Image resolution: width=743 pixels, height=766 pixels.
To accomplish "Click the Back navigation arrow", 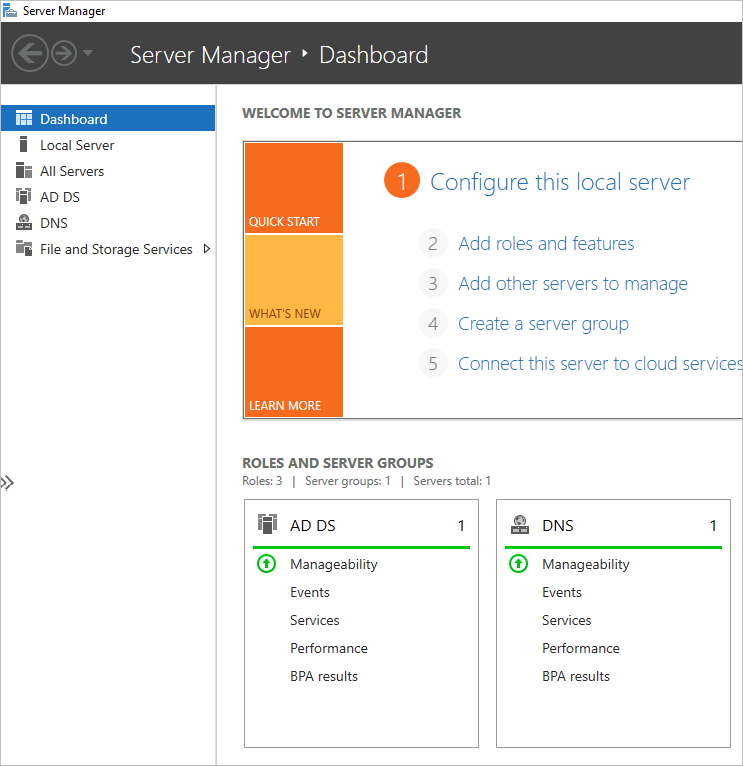I will click(30, 53).
